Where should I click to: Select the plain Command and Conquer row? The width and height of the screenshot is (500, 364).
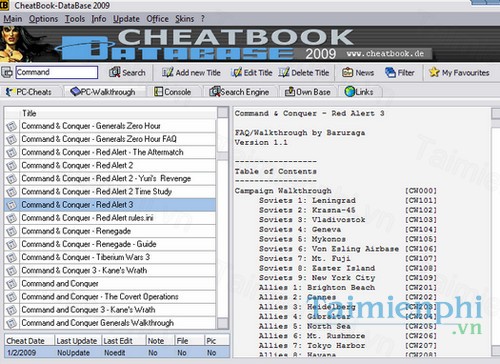point(110,284)
